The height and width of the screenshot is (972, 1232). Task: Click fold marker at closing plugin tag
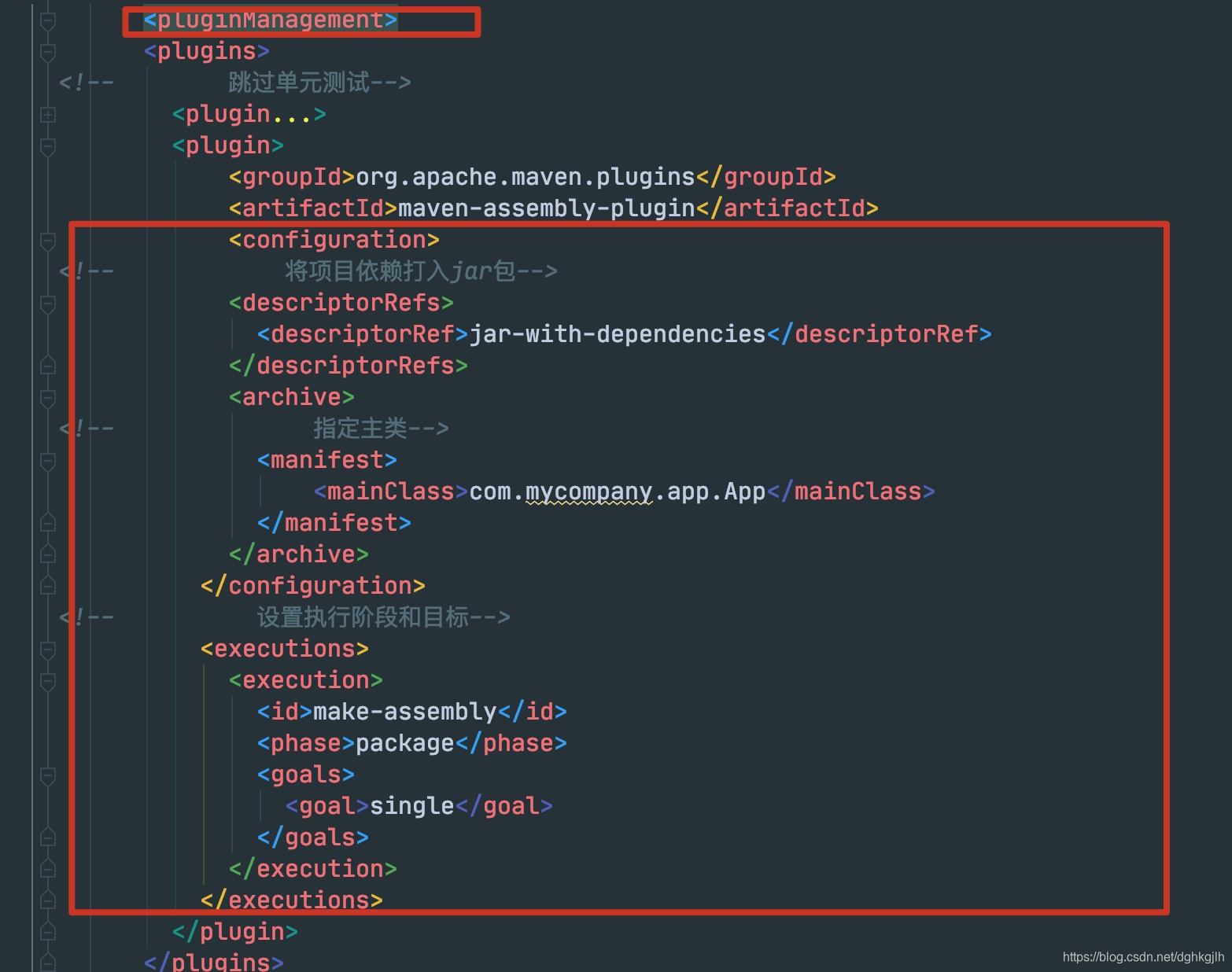48,931
